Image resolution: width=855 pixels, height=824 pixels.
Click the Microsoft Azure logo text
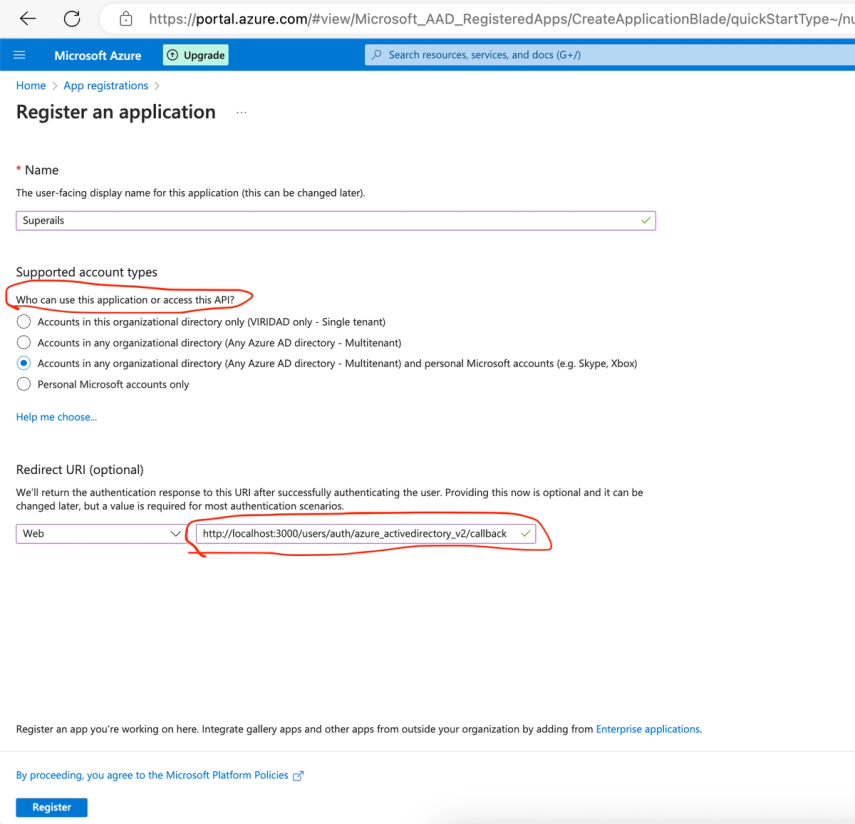tap(98, 56)
